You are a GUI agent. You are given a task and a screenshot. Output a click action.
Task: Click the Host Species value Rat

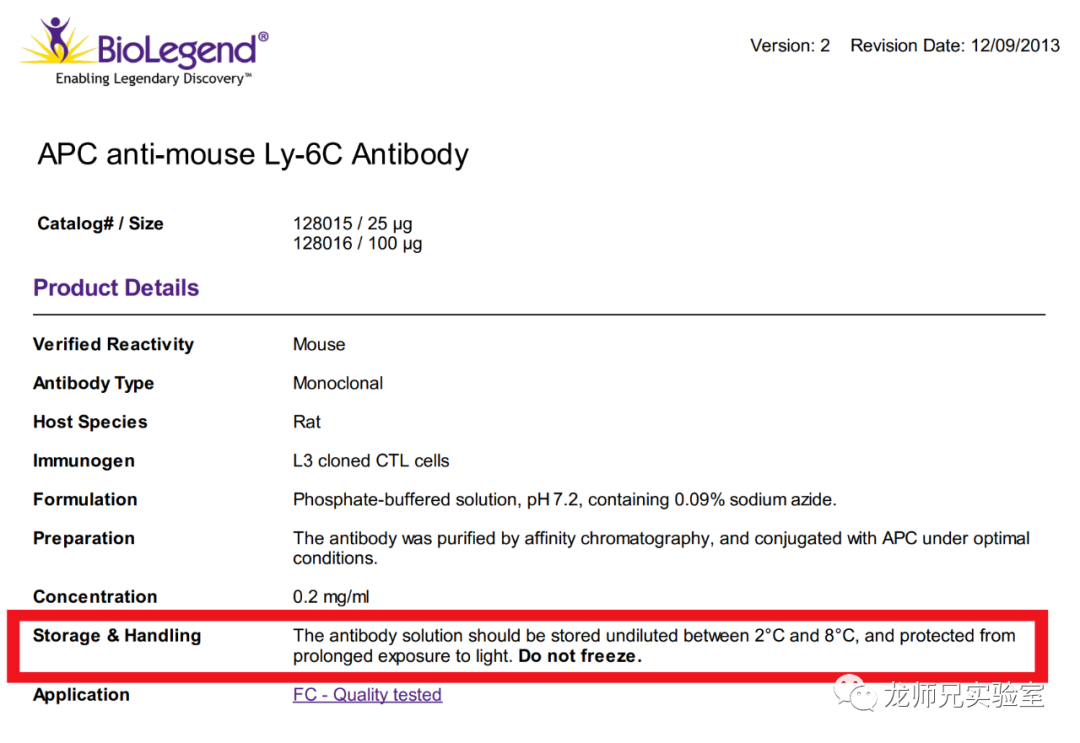(x=307, y=422)
